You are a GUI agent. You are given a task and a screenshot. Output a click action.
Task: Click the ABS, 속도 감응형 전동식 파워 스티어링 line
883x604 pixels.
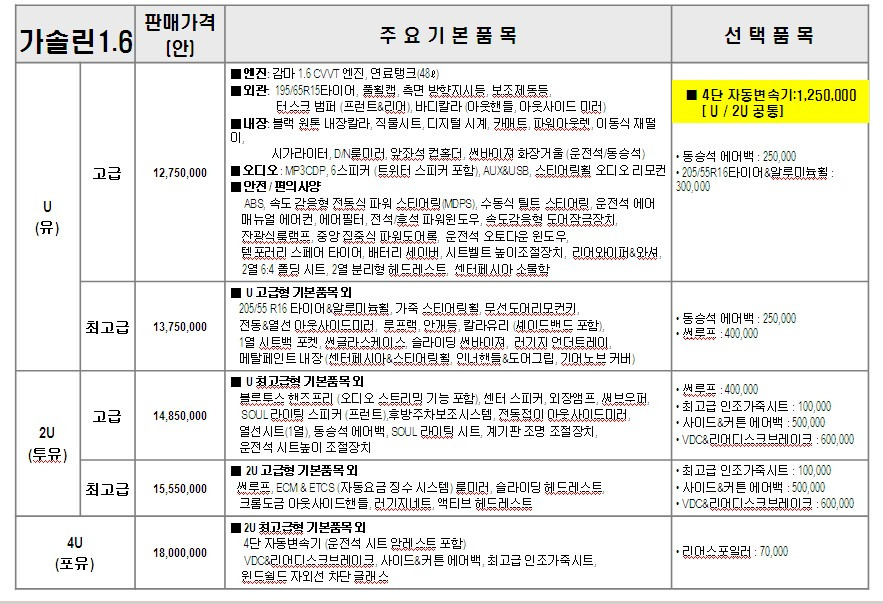pyautogui.click(x=449, y=203)
